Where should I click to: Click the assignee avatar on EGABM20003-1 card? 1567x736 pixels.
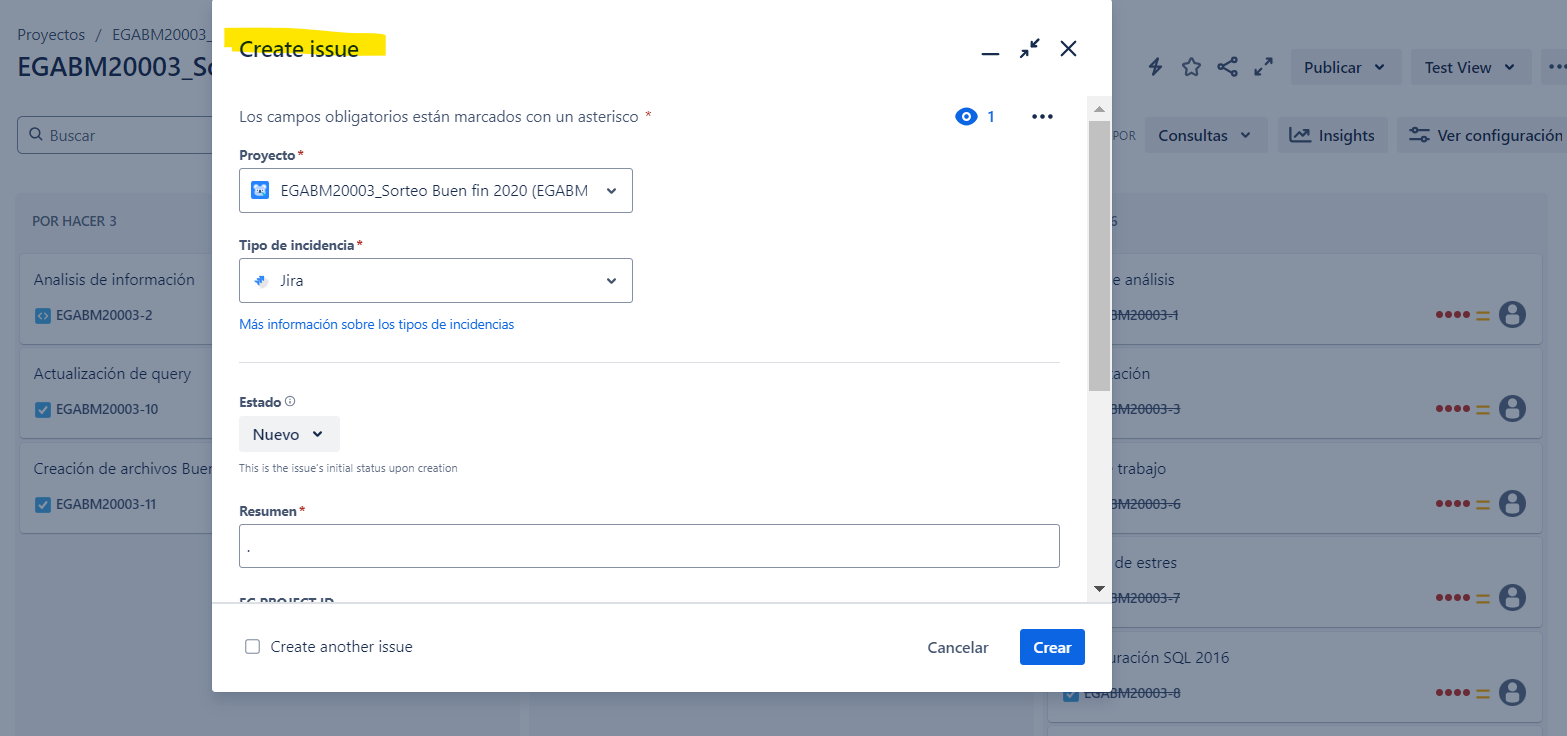1513,314
